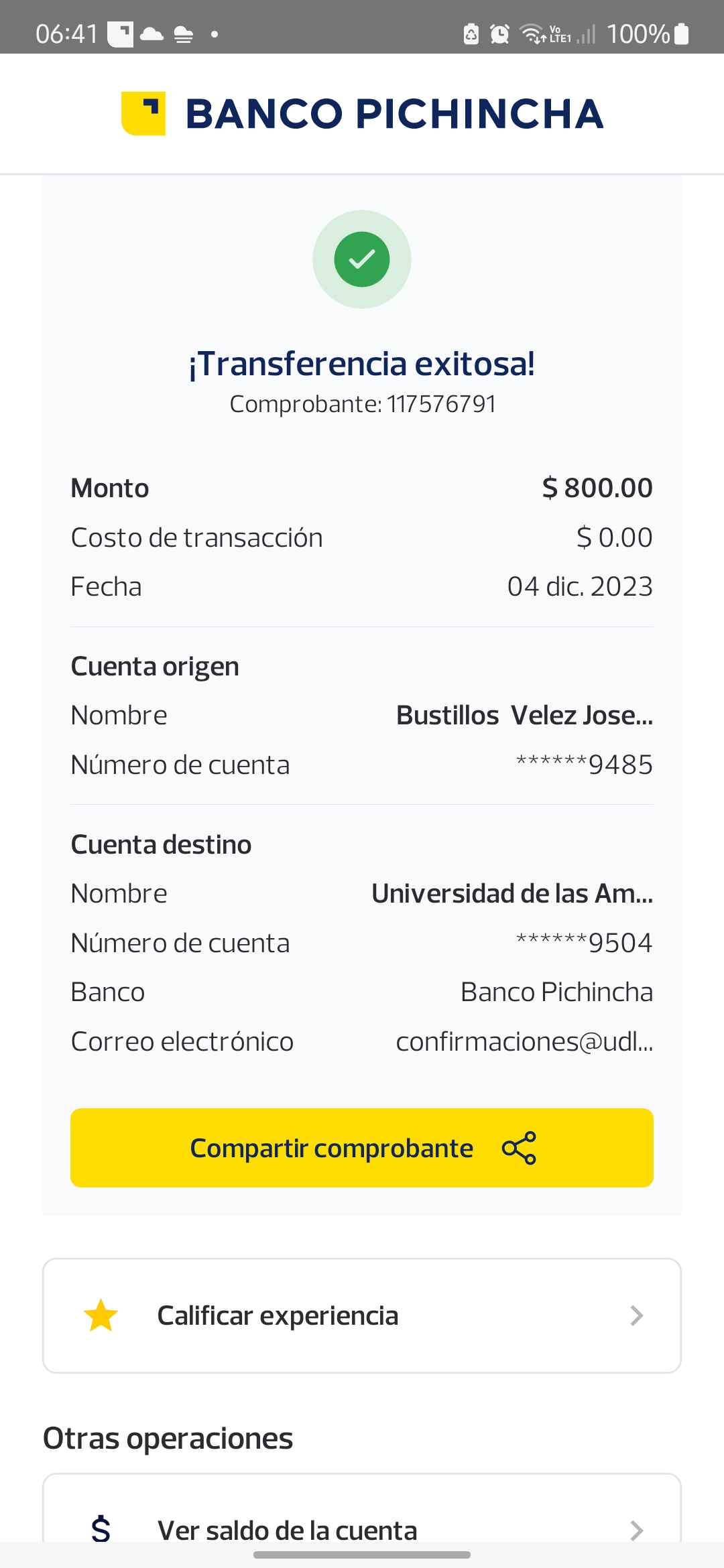The width and height of the screenshot is (724, 1568).
Task: Tap the bottom navigation gesture handle
Action: 362,1555
